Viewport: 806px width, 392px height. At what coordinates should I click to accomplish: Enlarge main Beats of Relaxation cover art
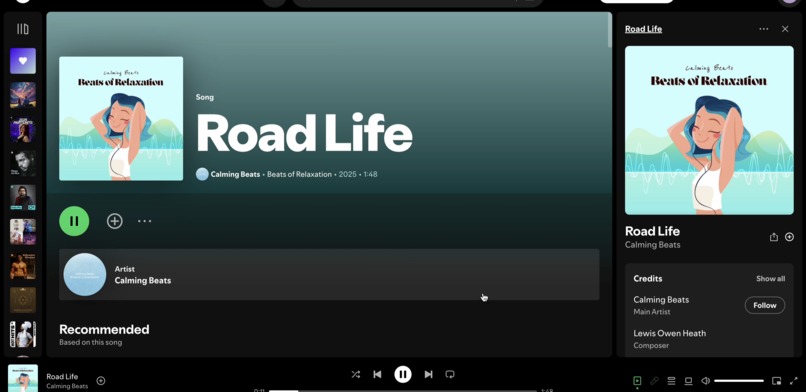(121, 118)
